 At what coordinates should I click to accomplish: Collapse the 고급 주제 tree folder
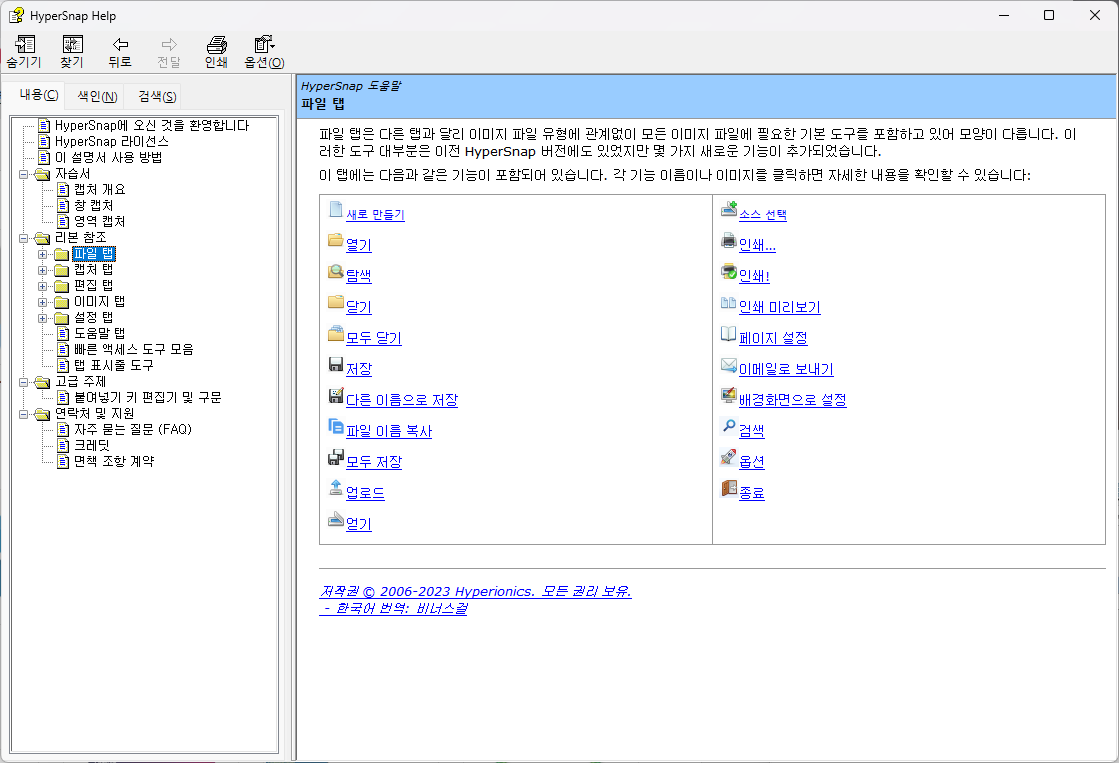pyautogui.click(x=24, y=382)
